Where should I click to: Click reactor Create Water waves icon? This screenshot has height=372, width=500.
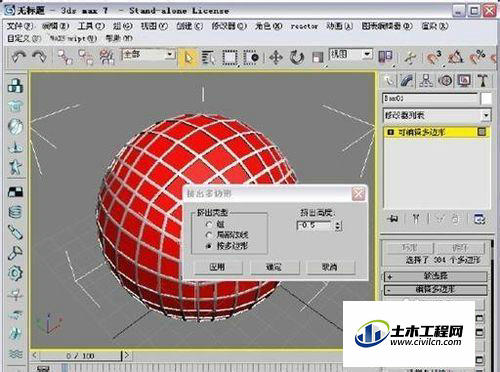tap(15, 353)
